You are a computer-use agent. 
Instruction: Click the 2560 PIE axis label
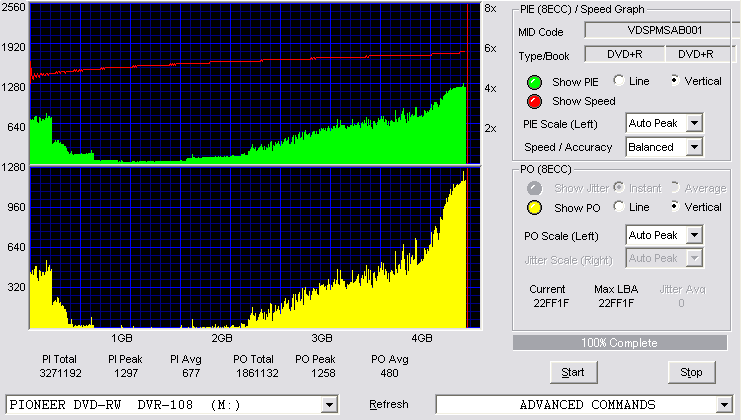pos(13,7)
